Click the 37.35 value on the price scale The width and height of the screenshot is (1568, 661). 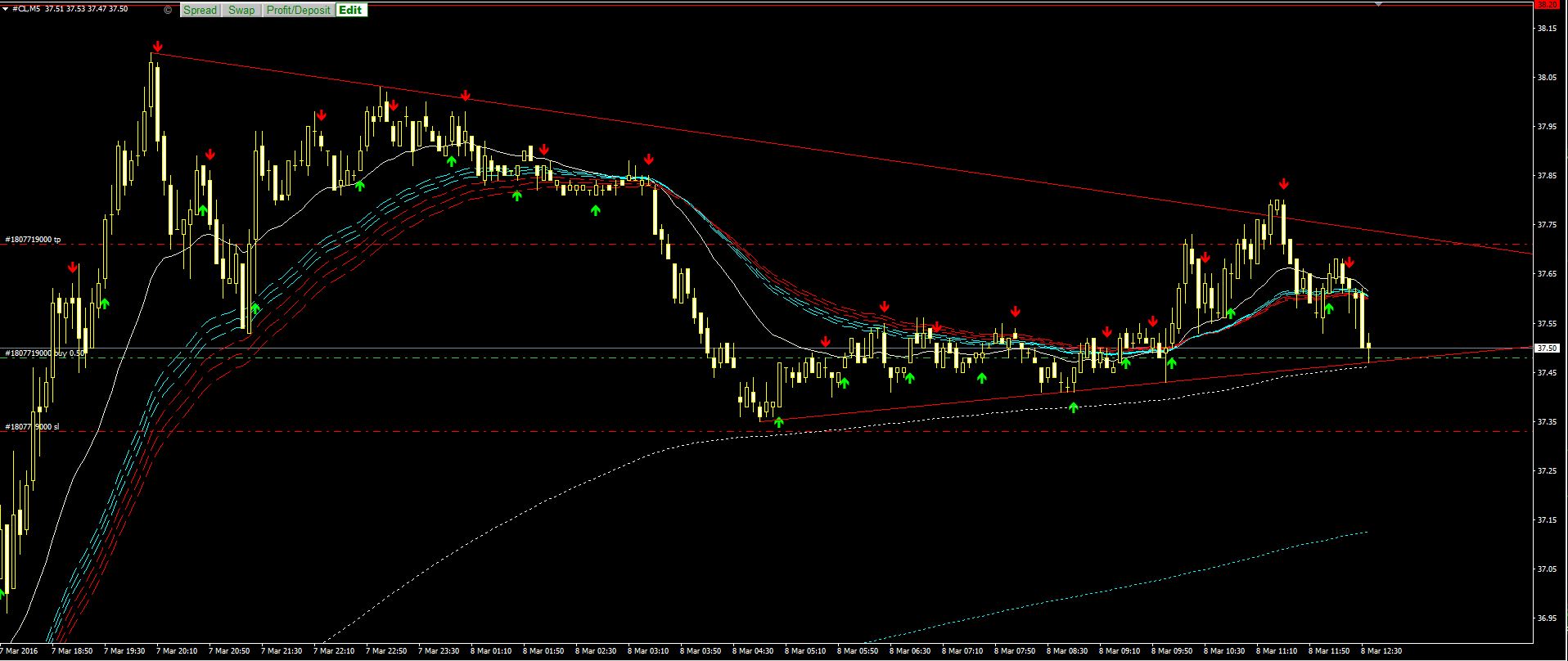pos(1547,422)
